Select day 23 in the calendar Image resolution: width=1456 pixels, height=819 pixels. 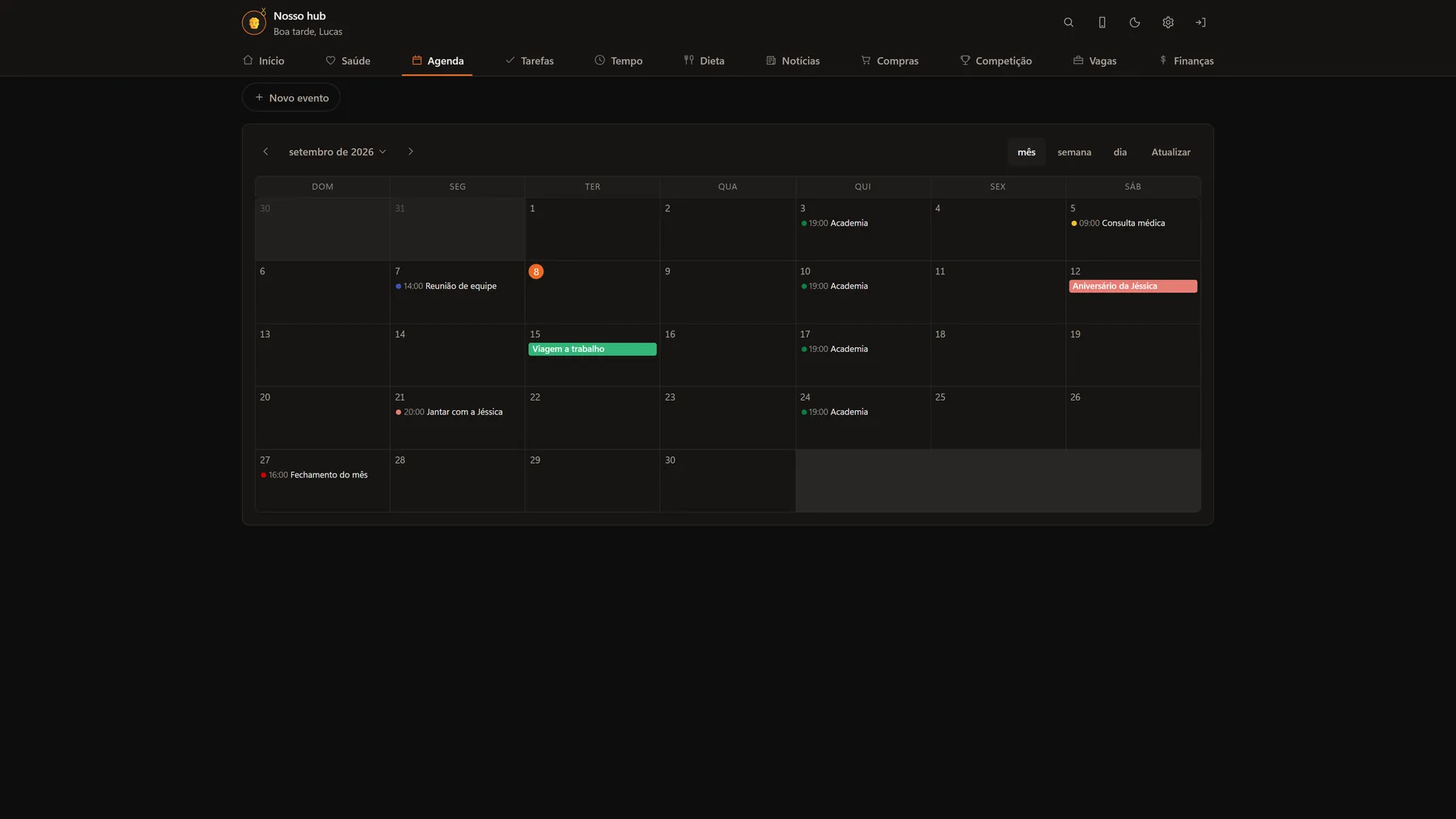727,418
